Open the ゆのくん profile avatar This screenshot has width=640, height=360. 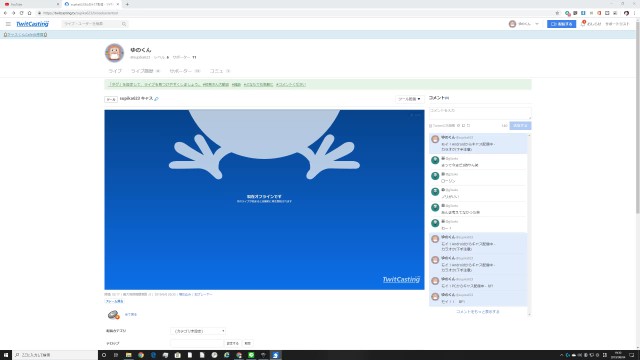[x=114, y=53]
